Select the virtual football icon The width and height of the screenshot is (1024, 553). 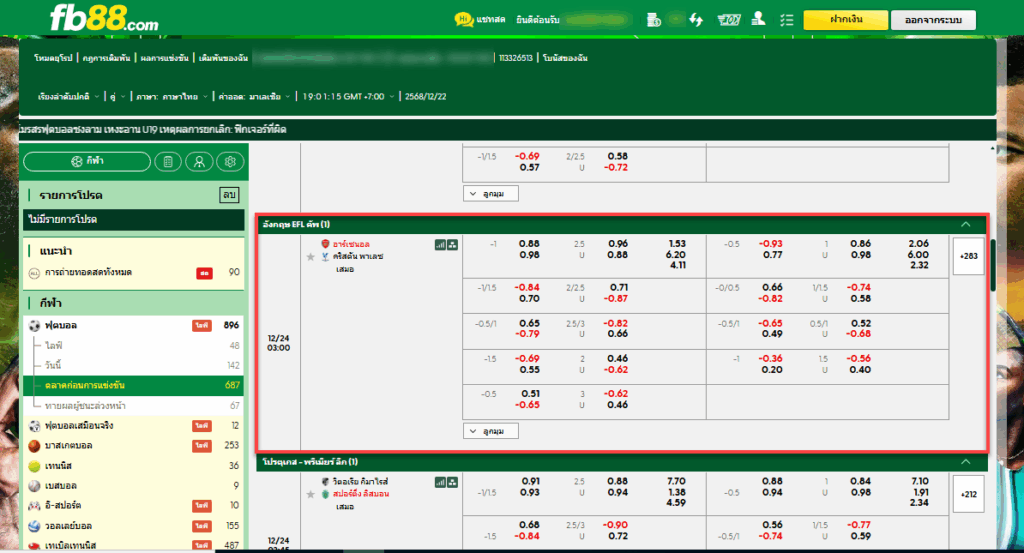35,426
